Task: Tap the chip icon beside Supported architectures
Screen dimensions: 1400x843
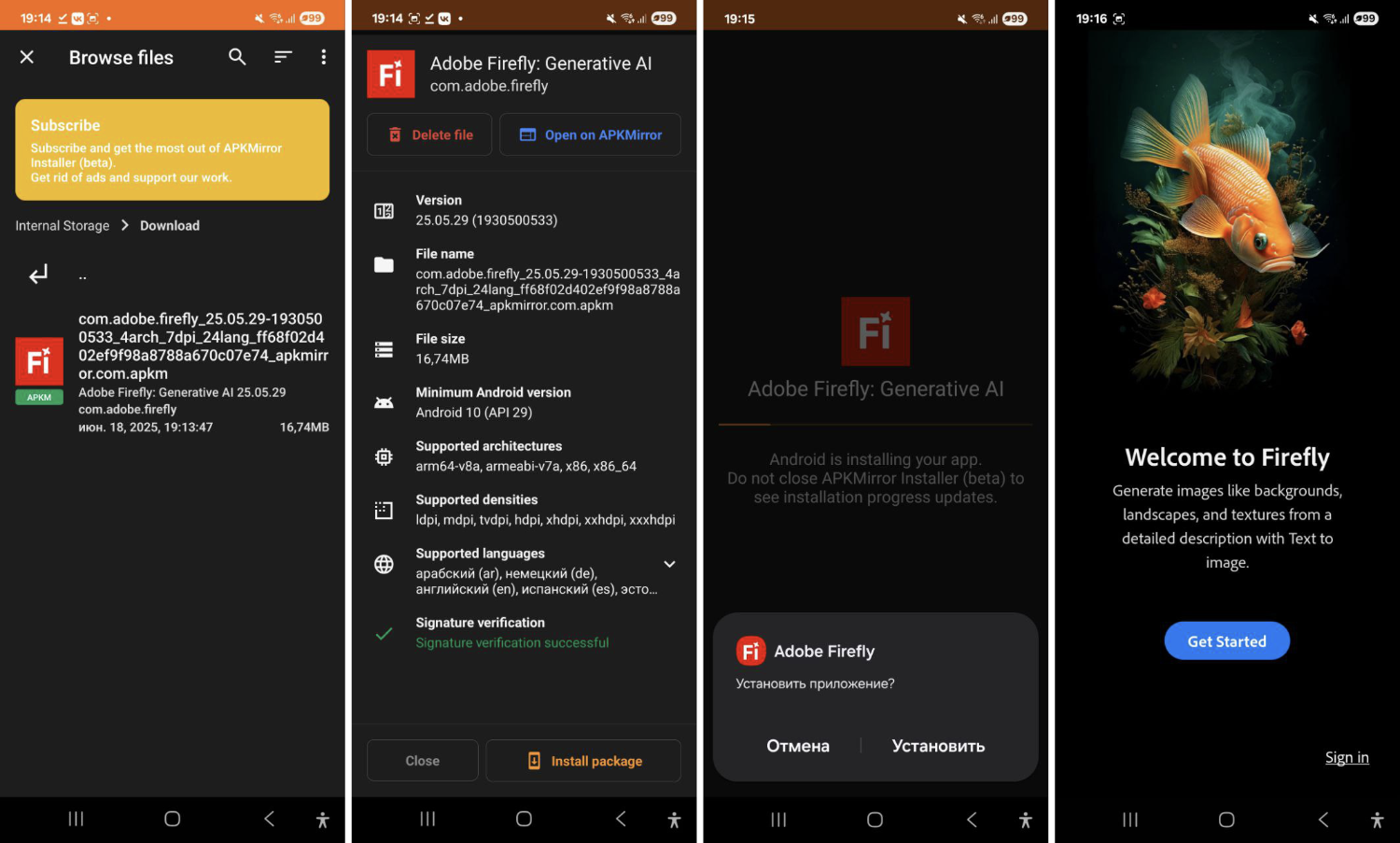Action: coord(384,457)
